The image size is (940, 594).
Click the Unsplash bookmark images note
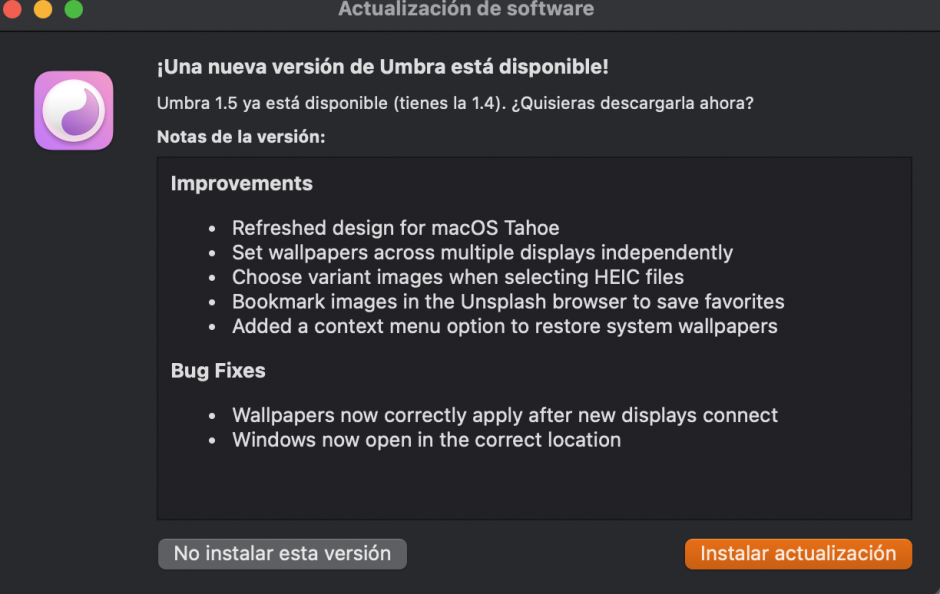(508, 302)
